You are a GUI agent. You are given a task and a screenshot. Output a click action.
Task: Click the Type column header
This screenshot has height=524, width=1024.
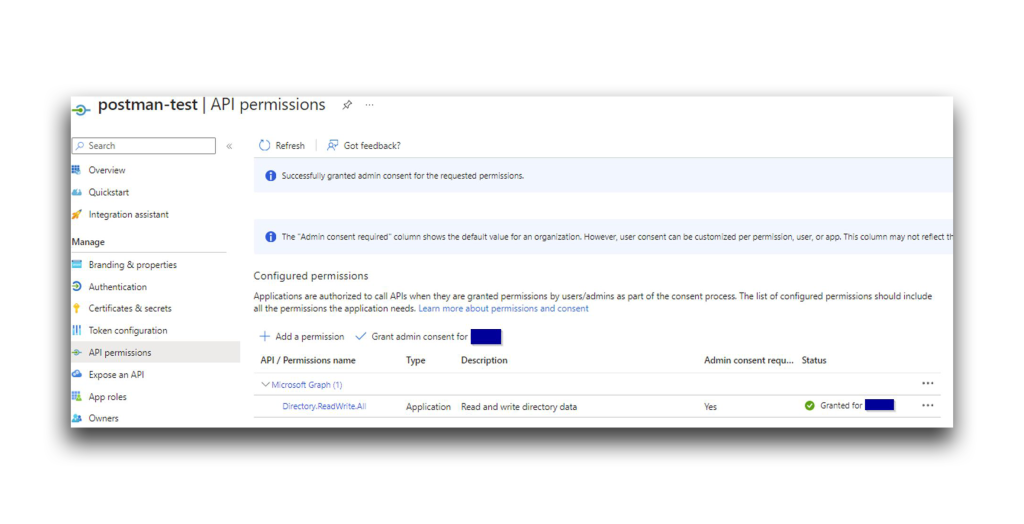click(415, 360)
